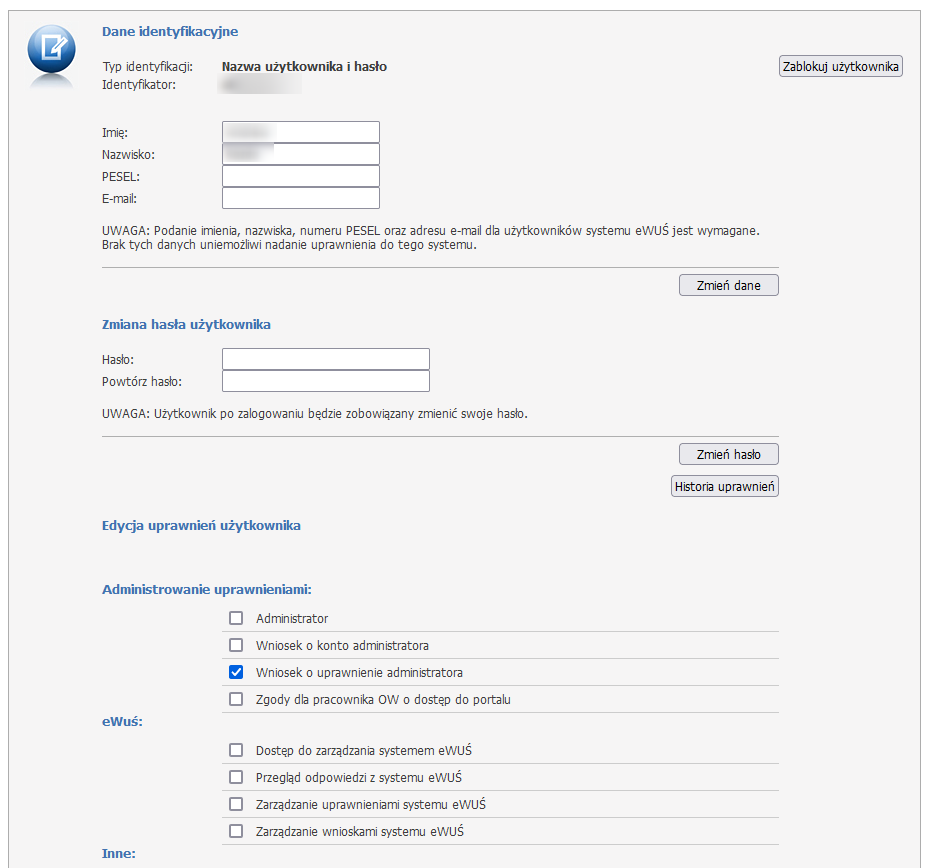This screenshot has width=932, height=868.
Task: Click into the E-mail field
Action: click(x=301, y=198)
